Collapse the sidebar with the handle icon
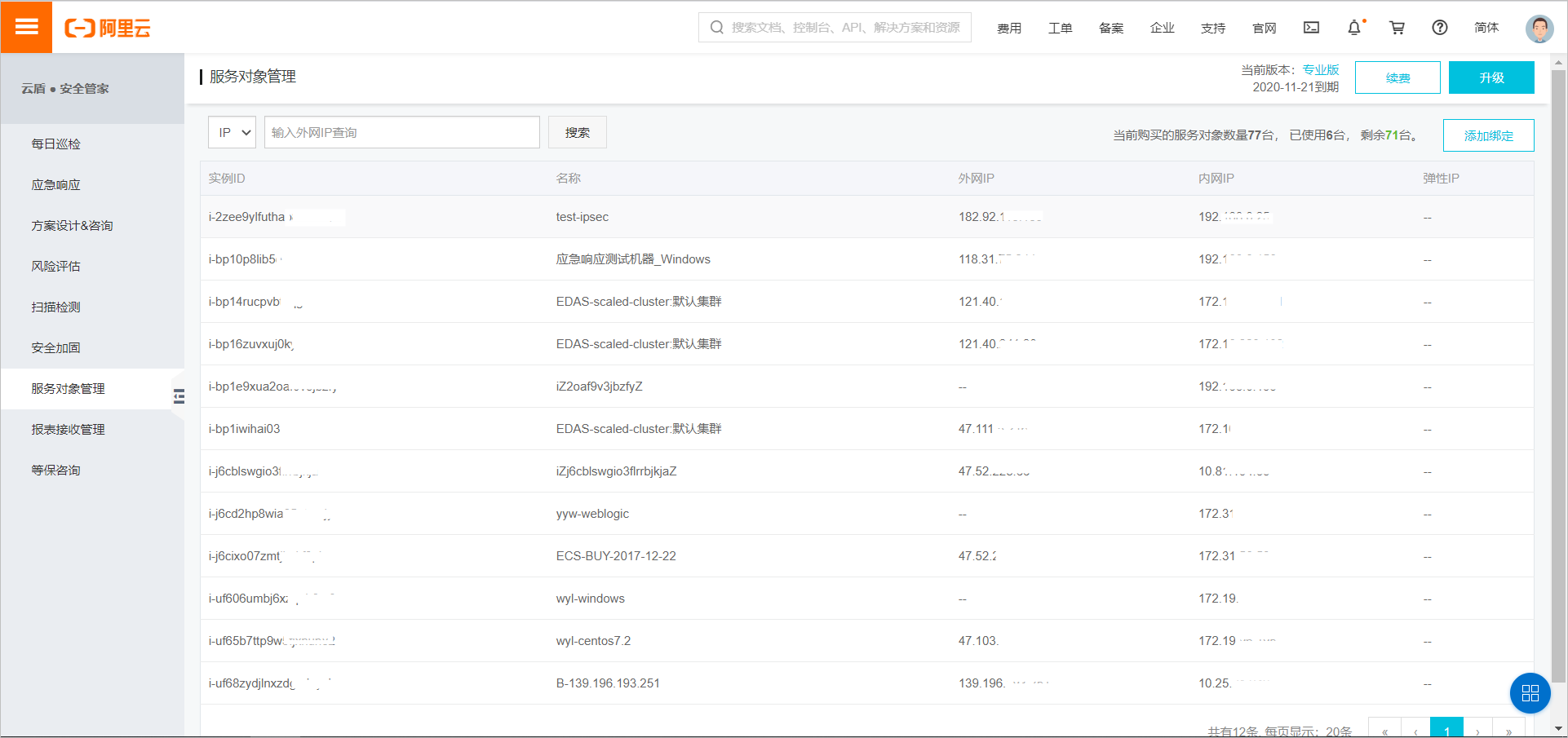The height and width of the screenshot is (738, 1568). [x=179, y=396]
